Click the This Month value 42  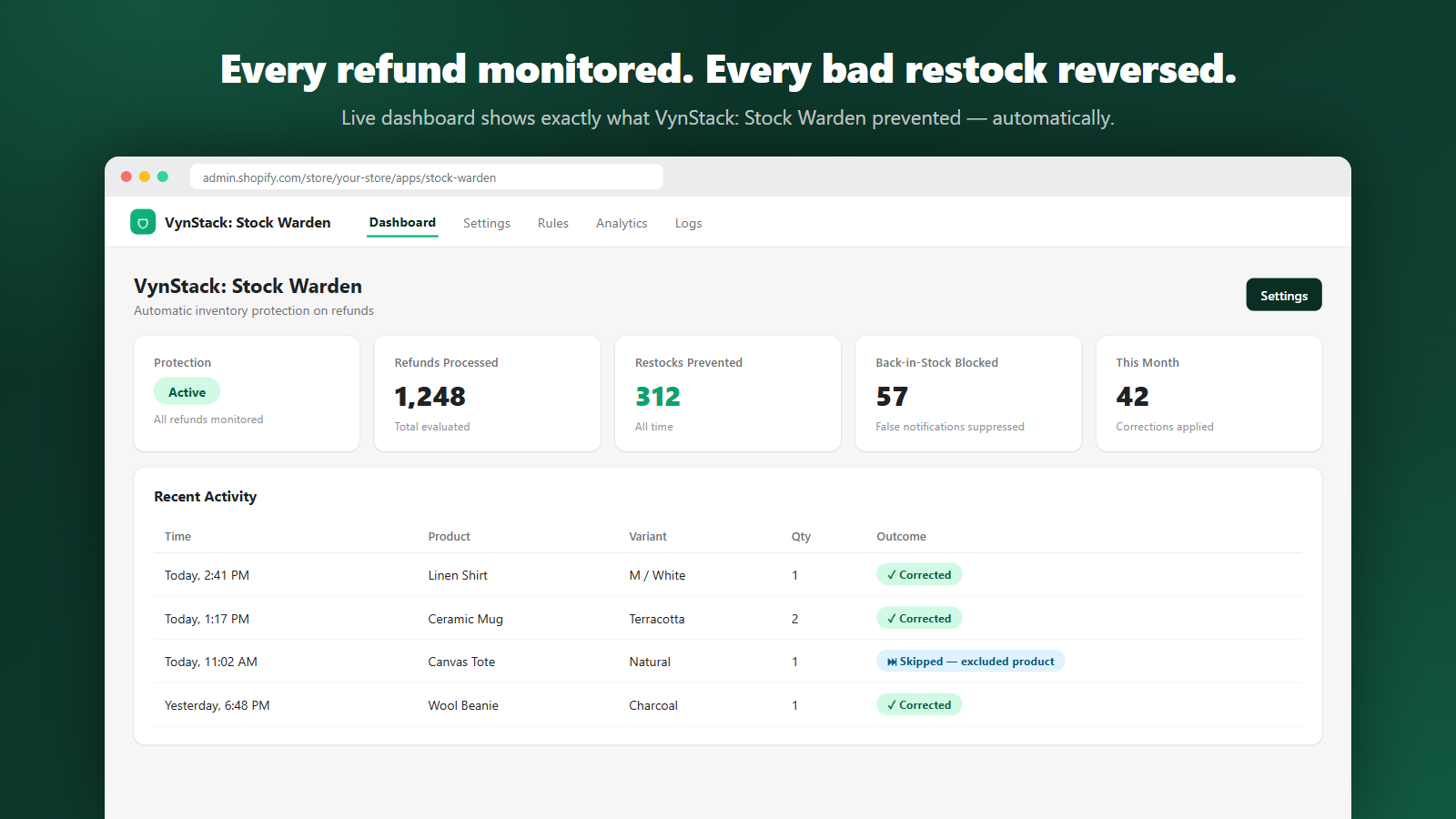(x=1132, y=397)
